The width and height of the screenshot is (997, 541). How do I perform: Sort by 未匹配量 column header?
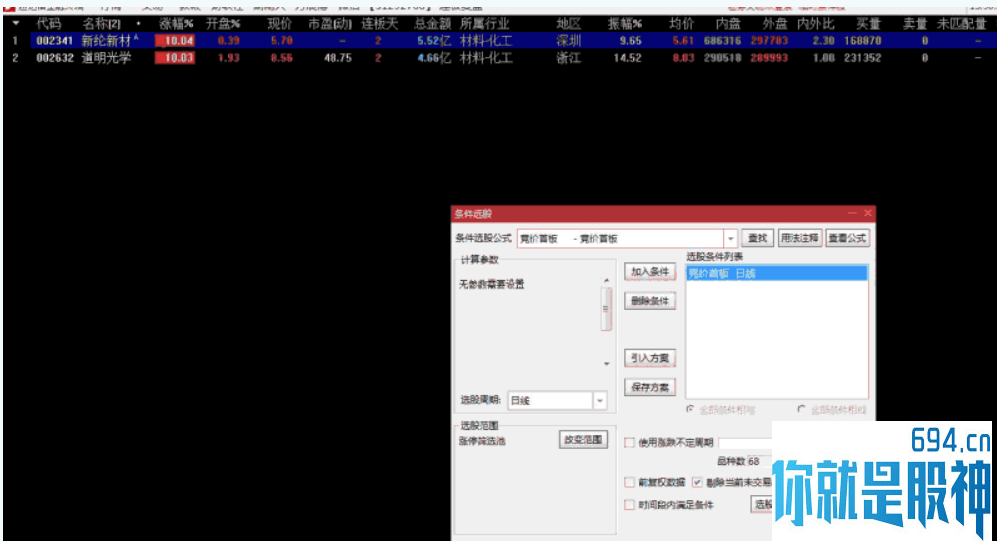(961, 24)
